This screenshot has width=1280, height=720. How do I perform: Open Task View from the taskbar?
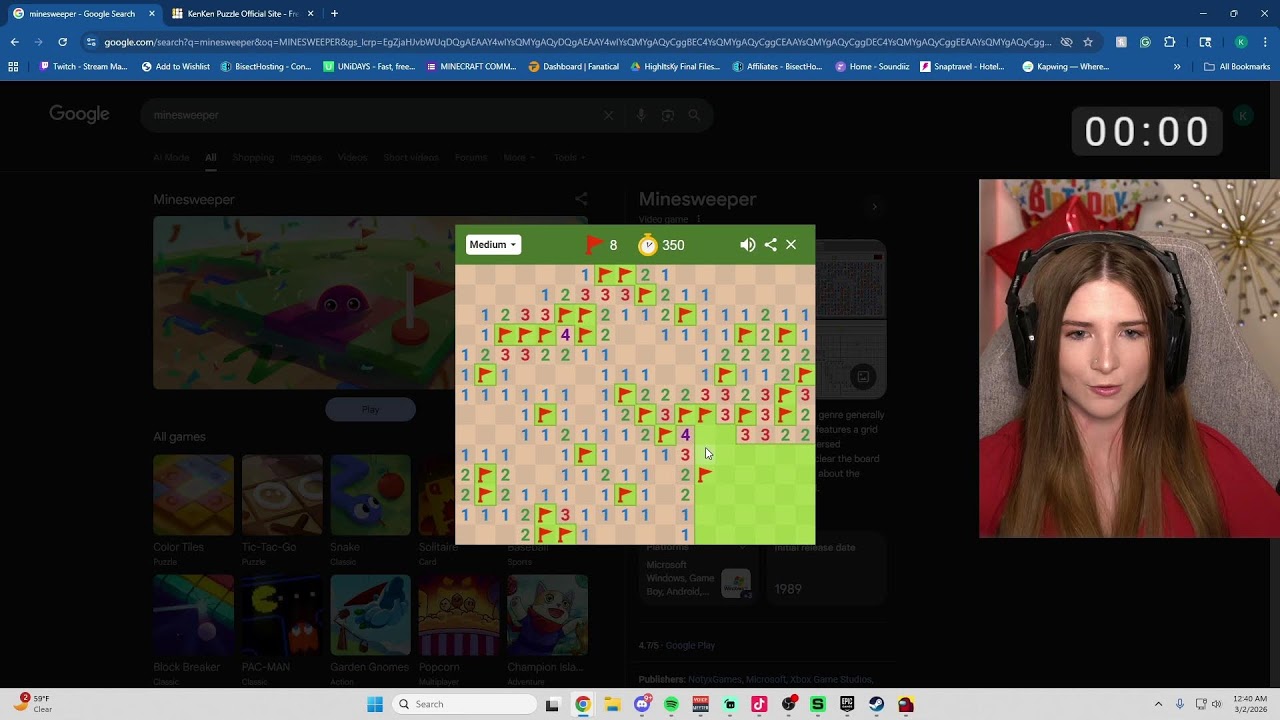pyautogui.click(x=552, y=704)
